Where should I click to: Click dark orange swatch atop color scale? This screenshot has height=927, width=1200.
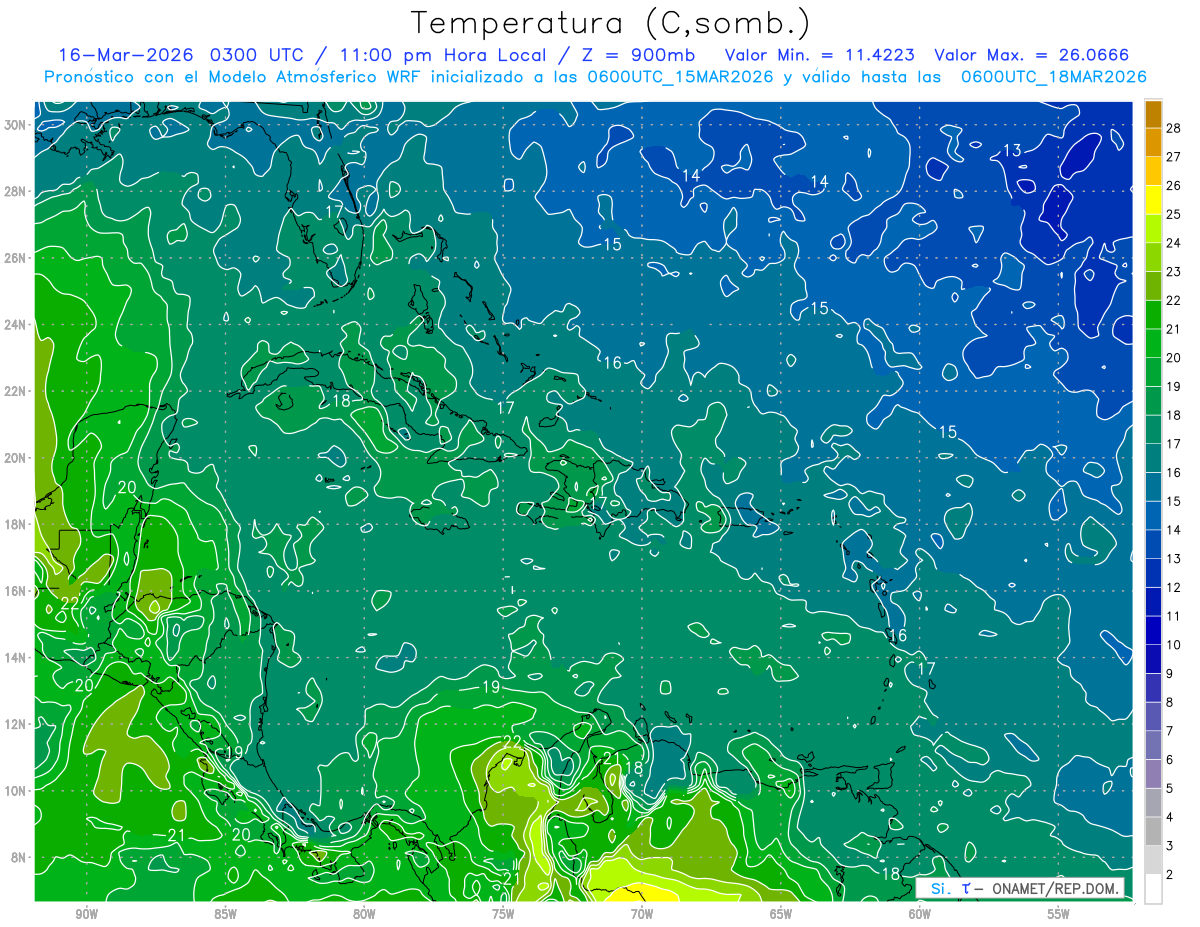(x=1153, y=113)
